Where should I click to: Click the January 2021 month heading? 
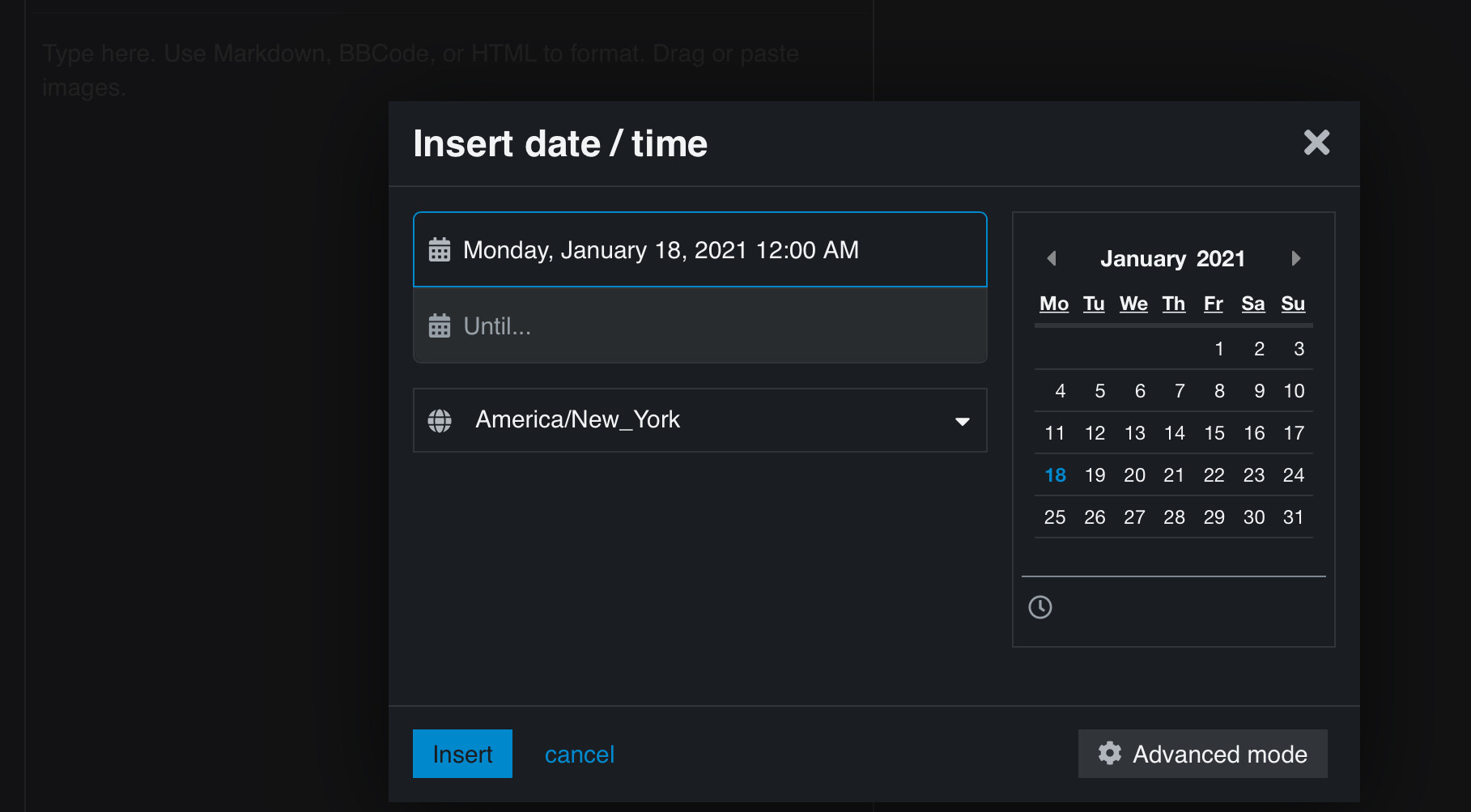[1172, 258]
